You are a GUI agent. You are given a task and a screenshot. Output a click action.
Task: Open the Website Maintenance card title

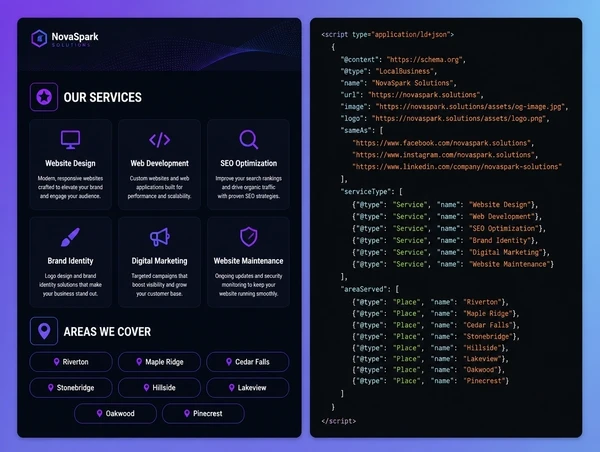point(249,261)
